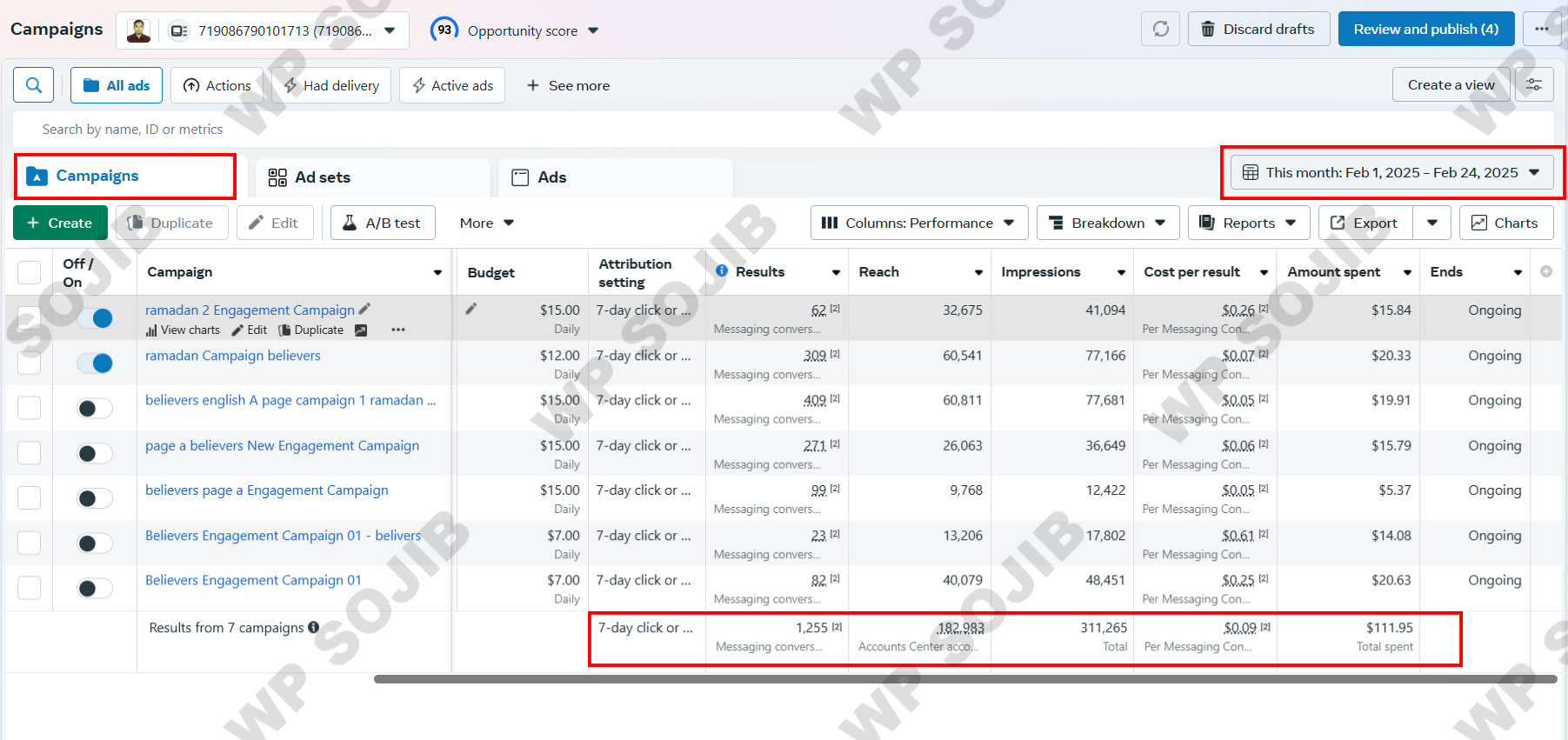1568x740 pixels.
Task: Click Duplicate link under ramadan 2 campaign
Action: (x=311, y=330)
